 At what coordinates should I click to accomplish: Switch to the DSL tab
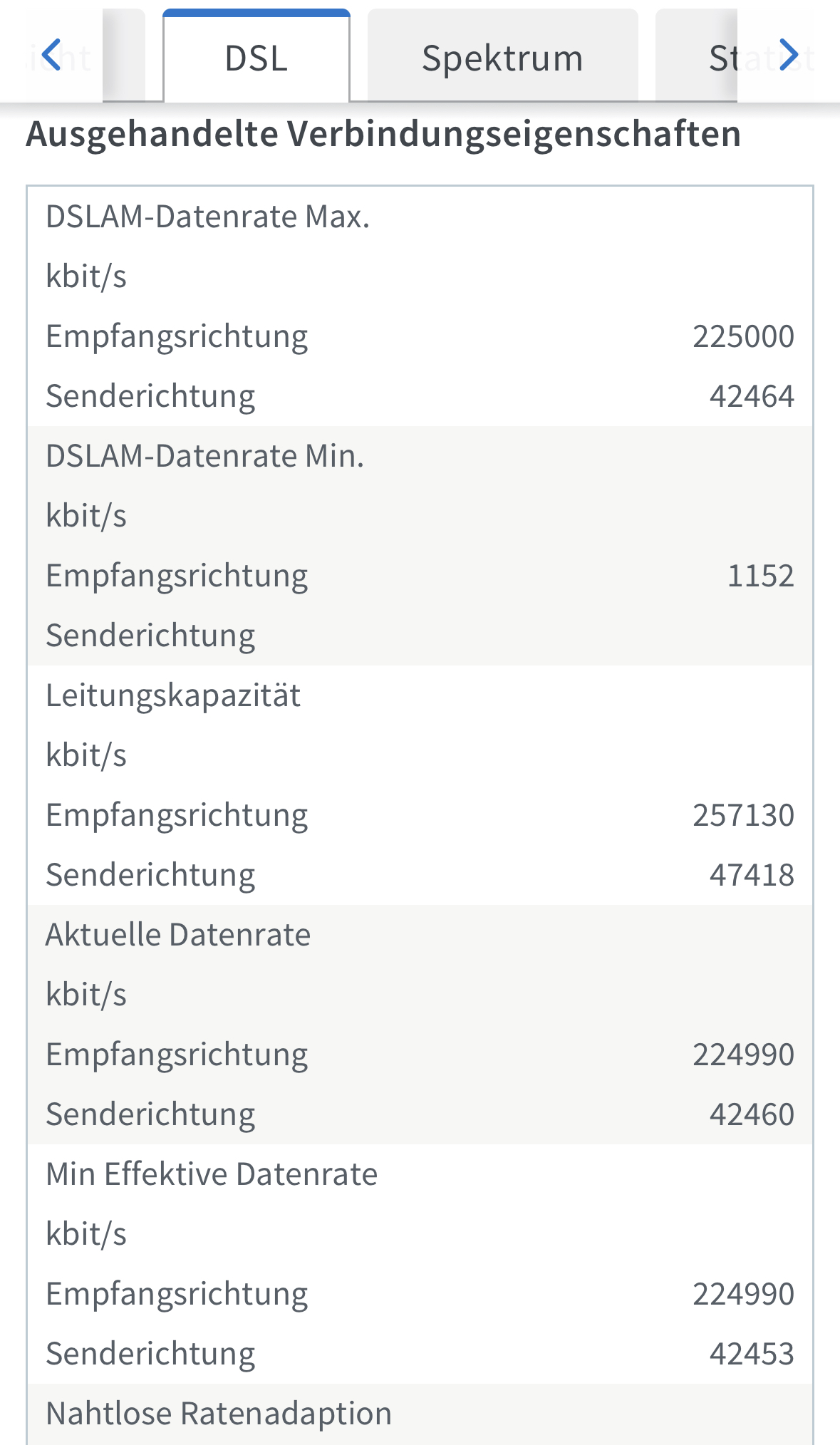click(256, 58)
